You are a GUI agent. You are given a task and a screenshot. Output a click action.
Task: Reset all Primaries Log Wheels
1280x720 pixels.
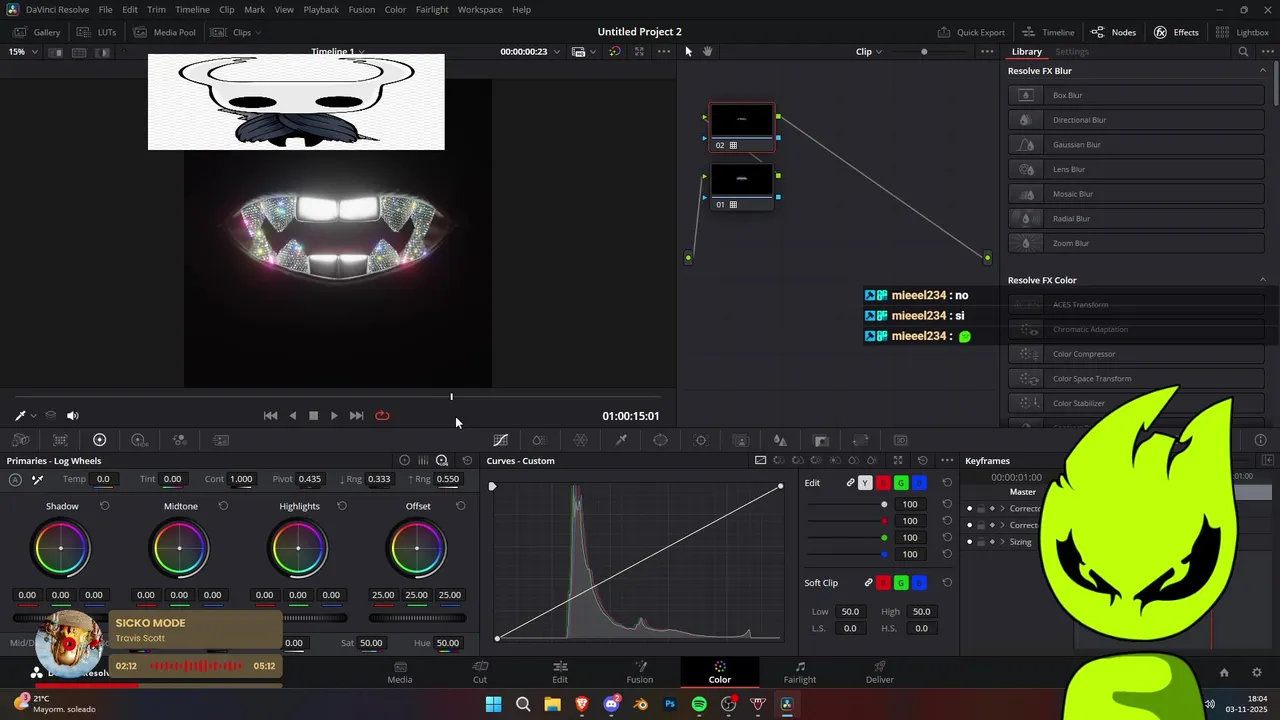pos(467,461)
